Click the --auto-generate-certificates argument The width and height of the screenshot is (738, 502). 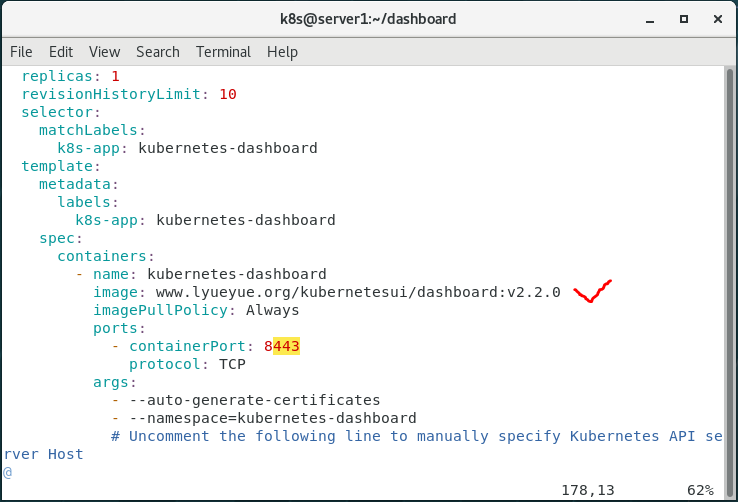tap(255, 400)
